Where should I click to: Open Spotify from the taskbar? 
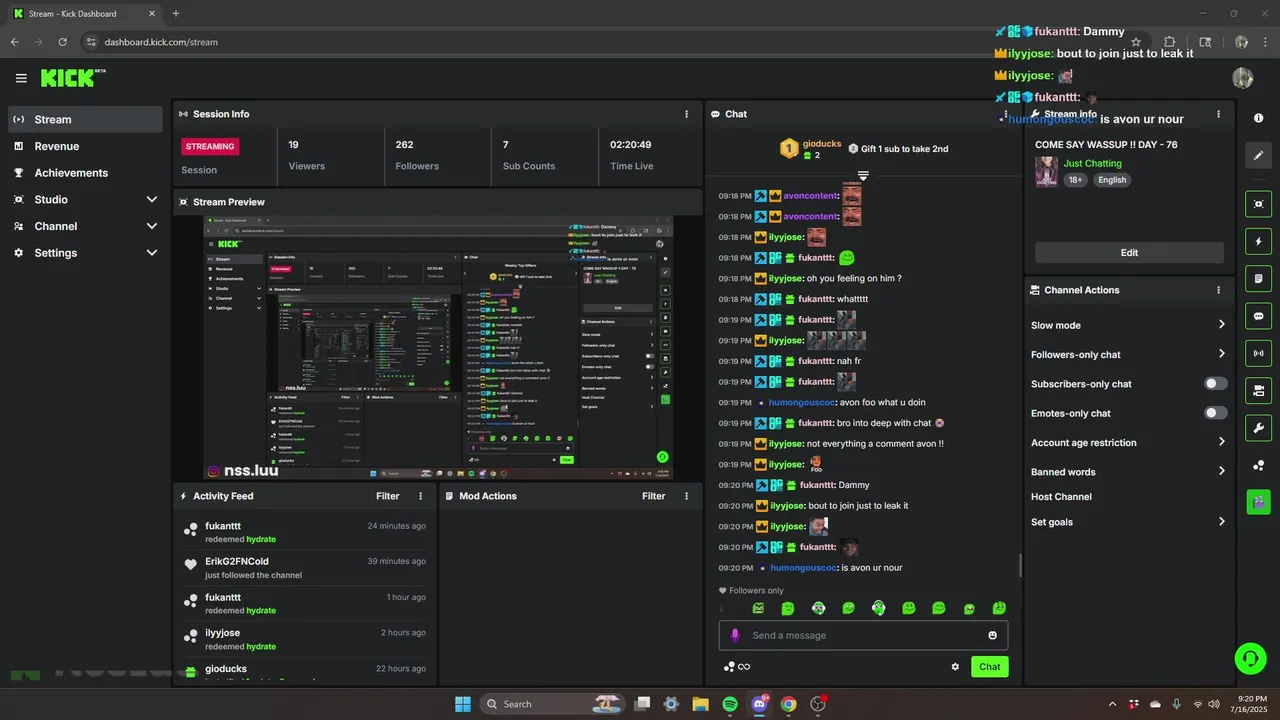point(730,704)
